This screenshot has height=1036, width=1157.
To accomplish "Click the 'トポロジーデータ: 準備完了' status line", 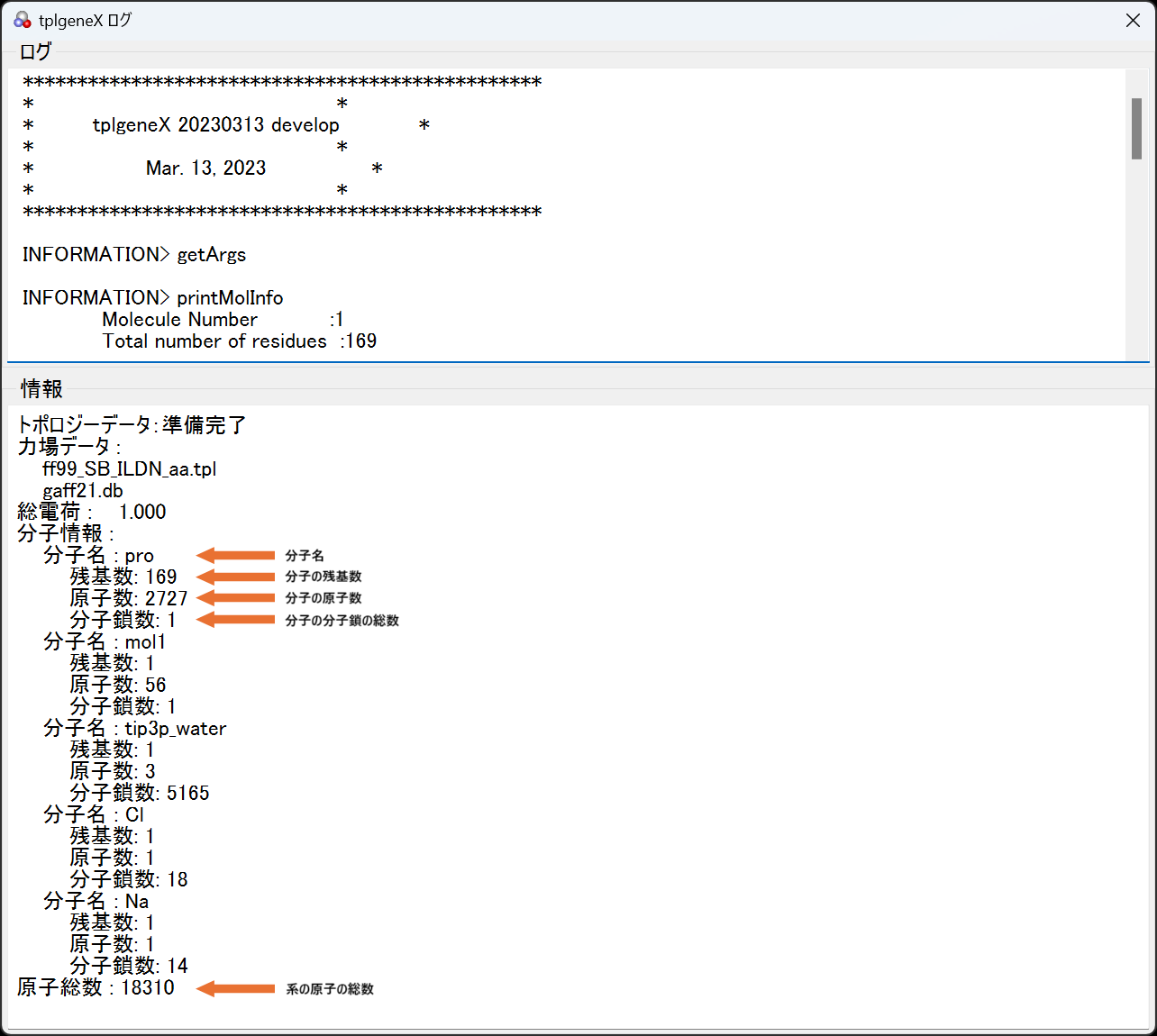I will pyautogui.click(x=132, y=425).
